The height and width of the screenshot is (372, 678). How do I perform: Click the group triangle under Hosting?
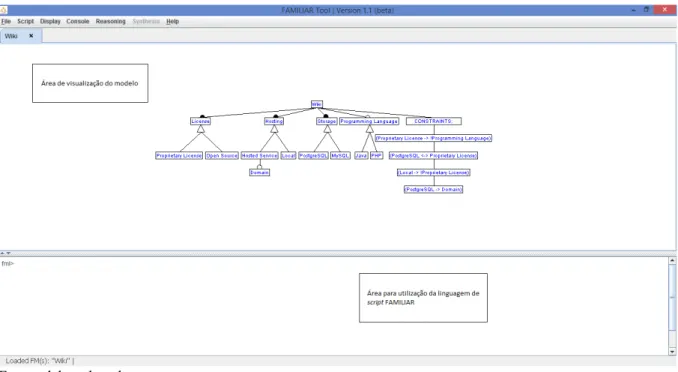pos(274,129)
